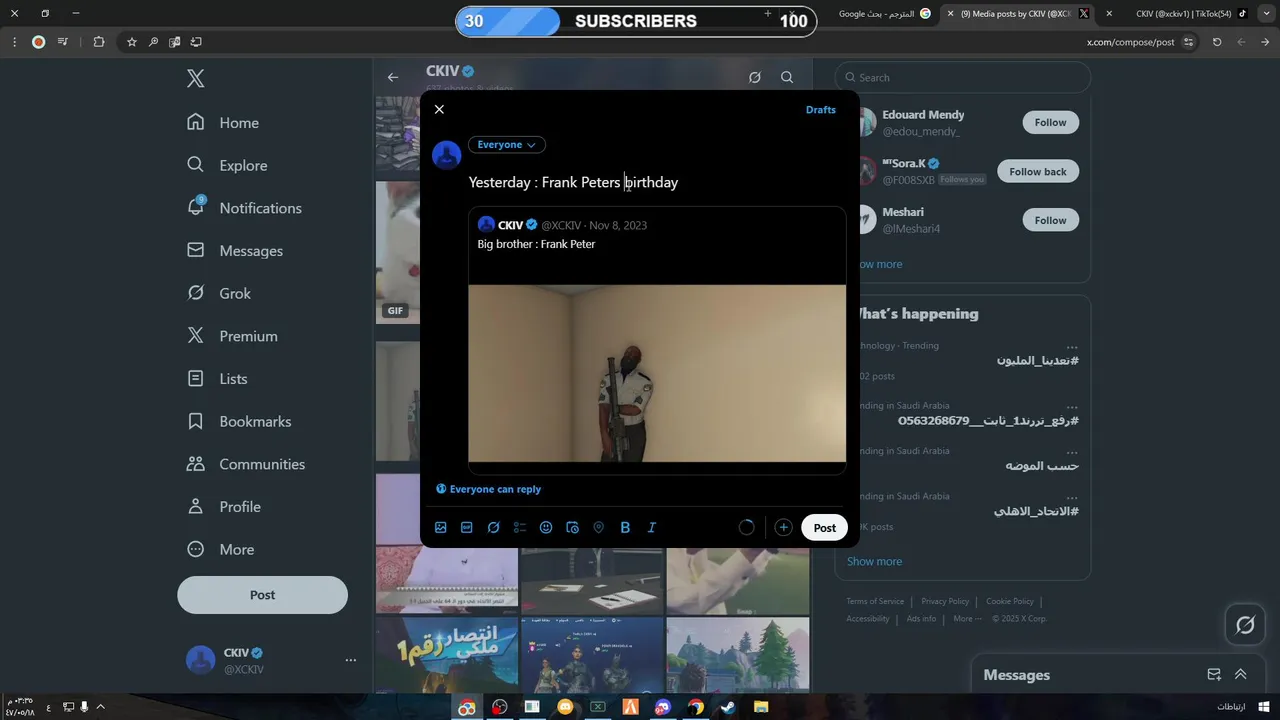The width and height of the screenshot is (1280, 720).
Task: Switch to the CKIV TikTok browser tab
Action: [1190, 14]
